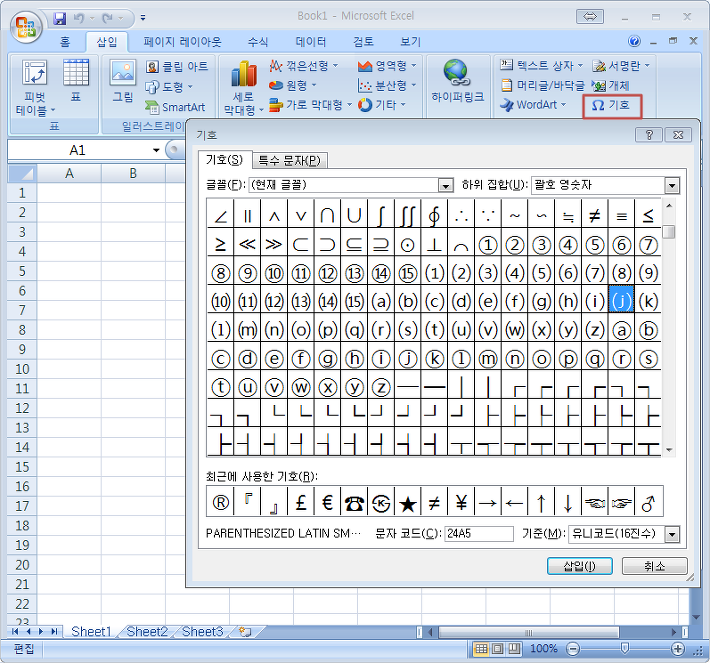Image resolution: width=710 pixels, height=663 pixels.
Task: Open the font (글꼴) dropdown
Action: coord(446,185)
